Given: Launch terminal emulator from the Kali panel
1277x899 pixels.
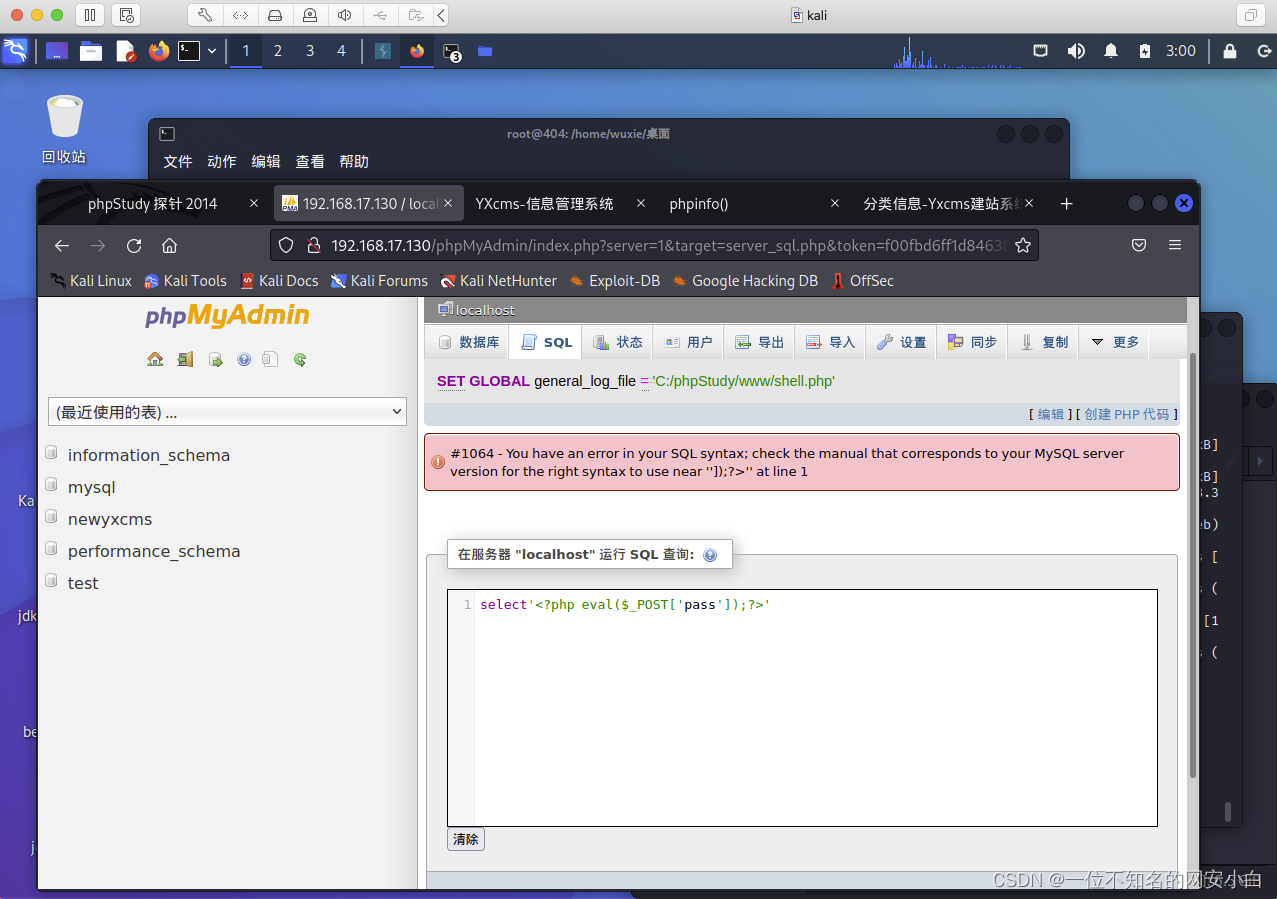Looking at the screenshot, I should 189,51.
